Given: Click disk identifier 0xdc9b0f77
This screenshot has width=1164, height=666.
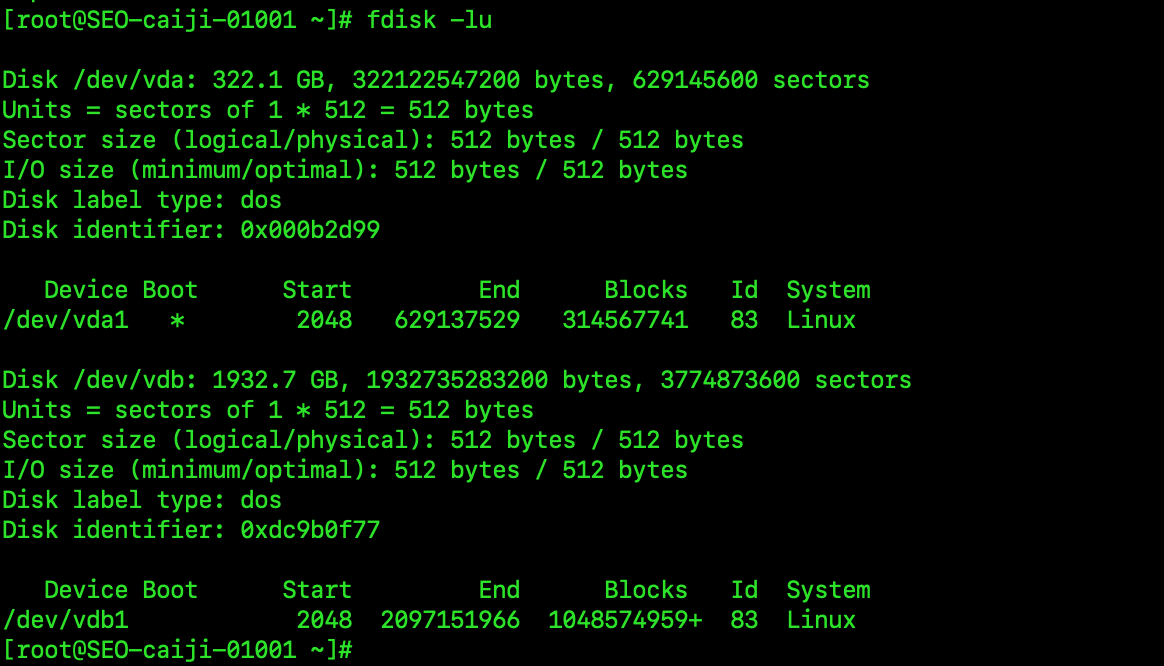Looking at the screenshot, I should (x=310, y=530).
